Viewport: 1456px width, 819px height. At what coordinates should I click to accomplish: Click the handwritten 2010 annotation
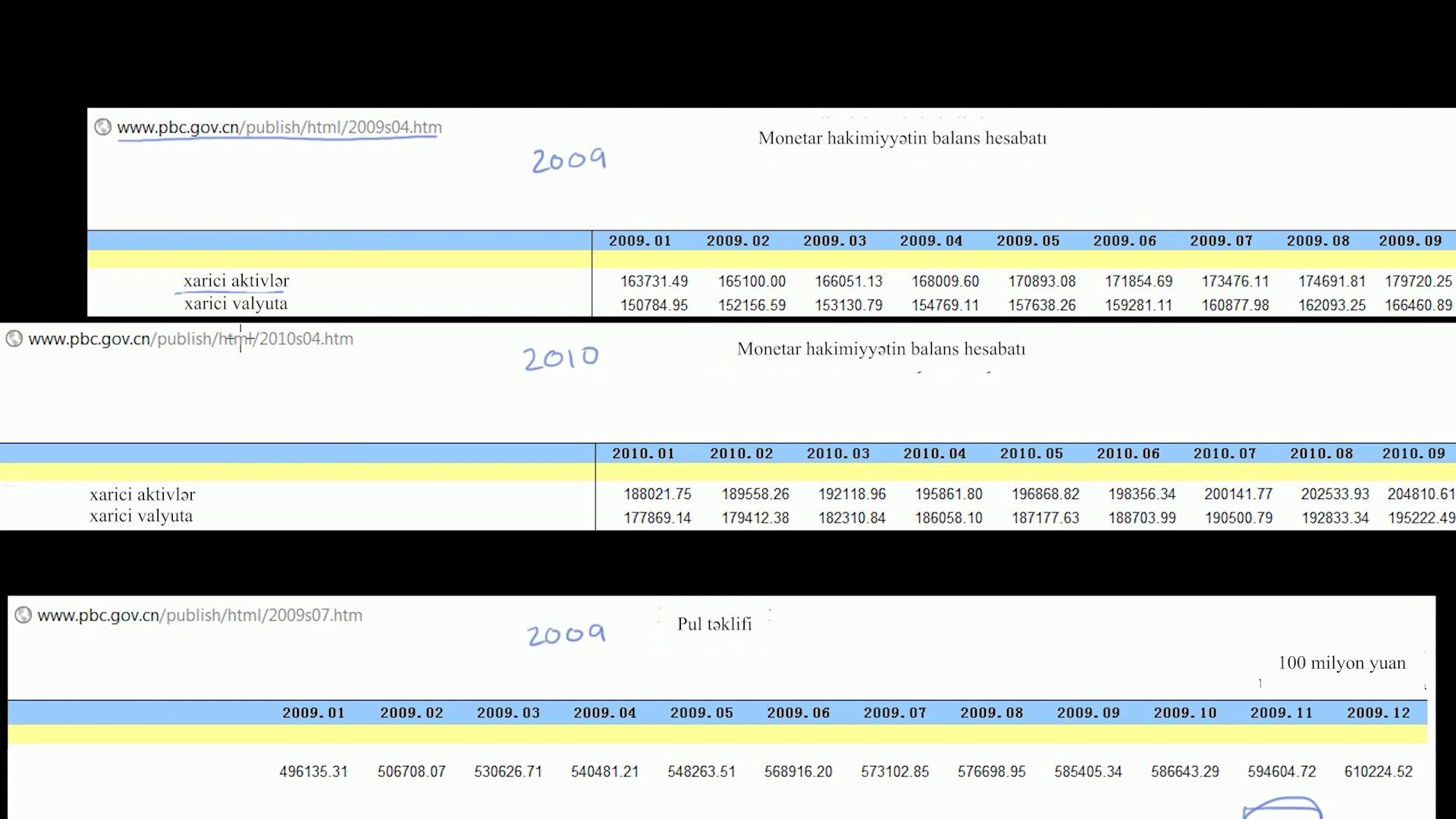click(560, 357)
